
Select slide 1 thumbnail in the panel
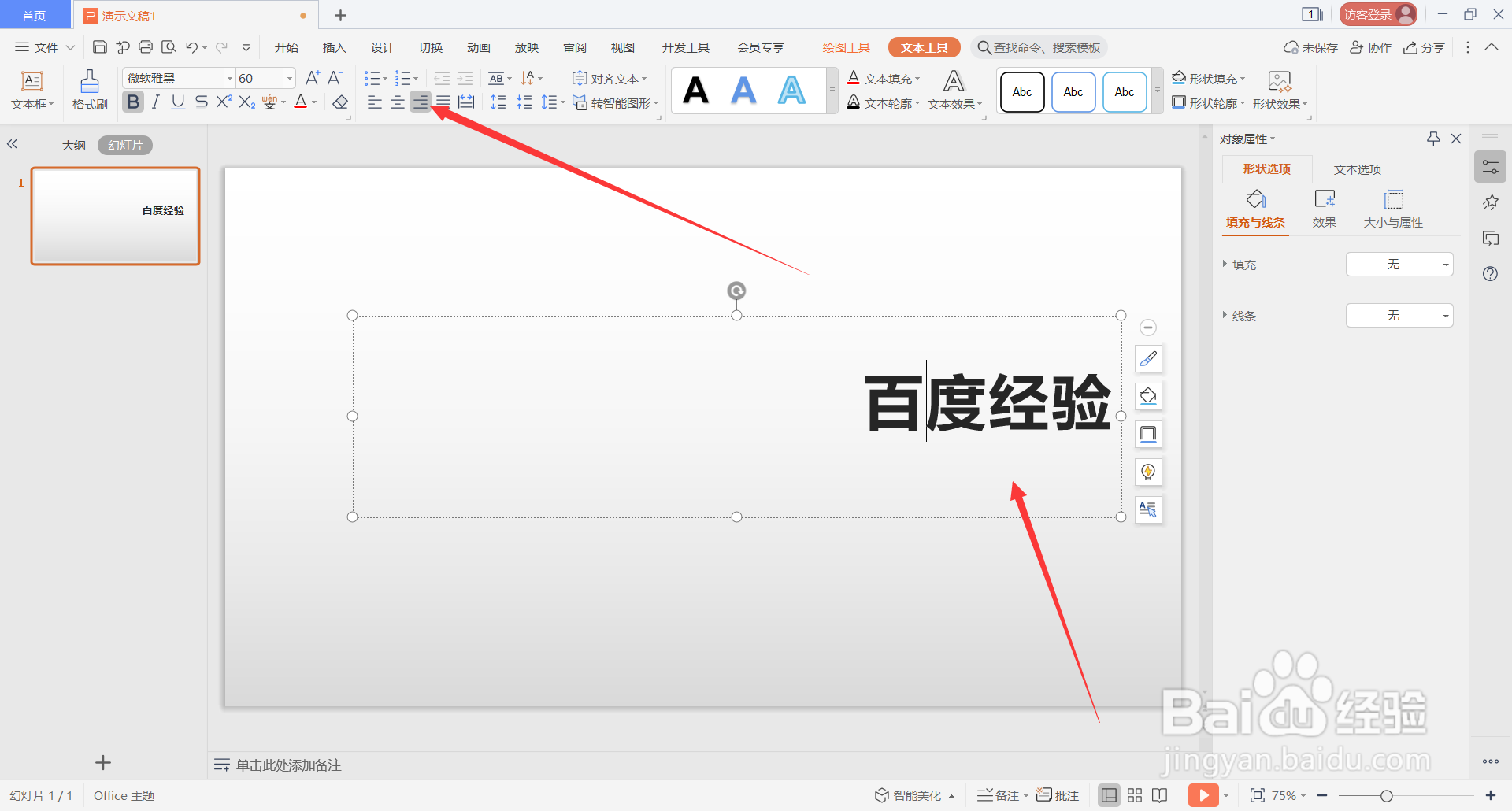click(115, 216)
